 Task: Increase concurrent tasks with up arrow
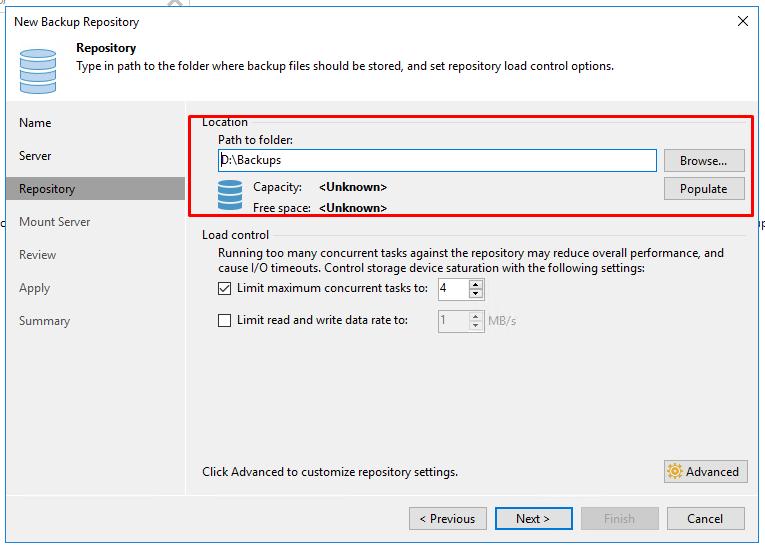tap(476, 284)
